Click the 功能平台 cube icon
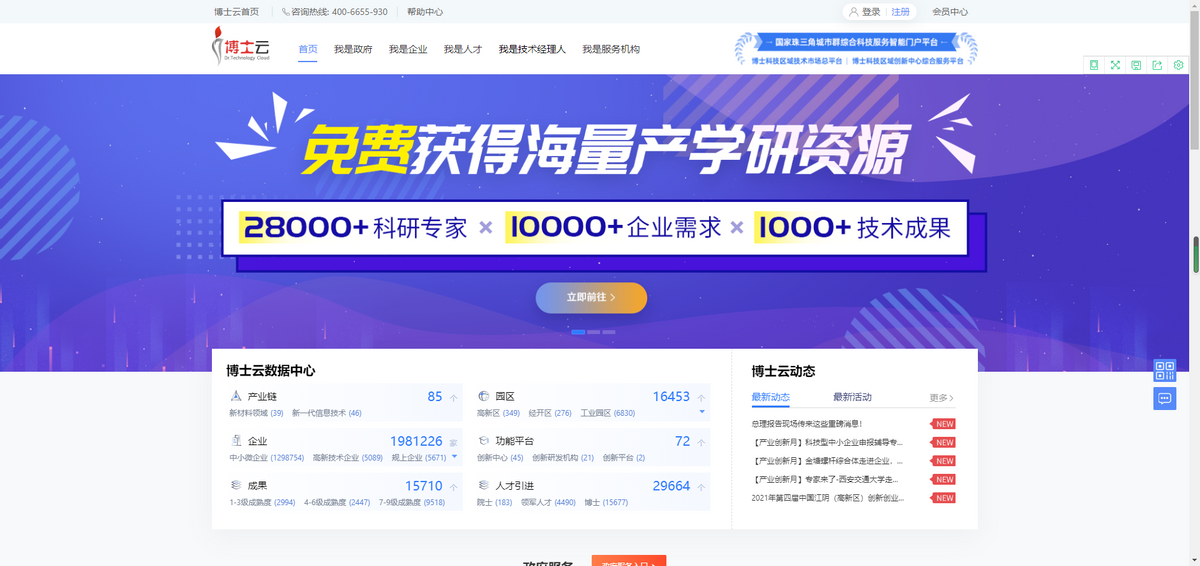 coord(483,441)
